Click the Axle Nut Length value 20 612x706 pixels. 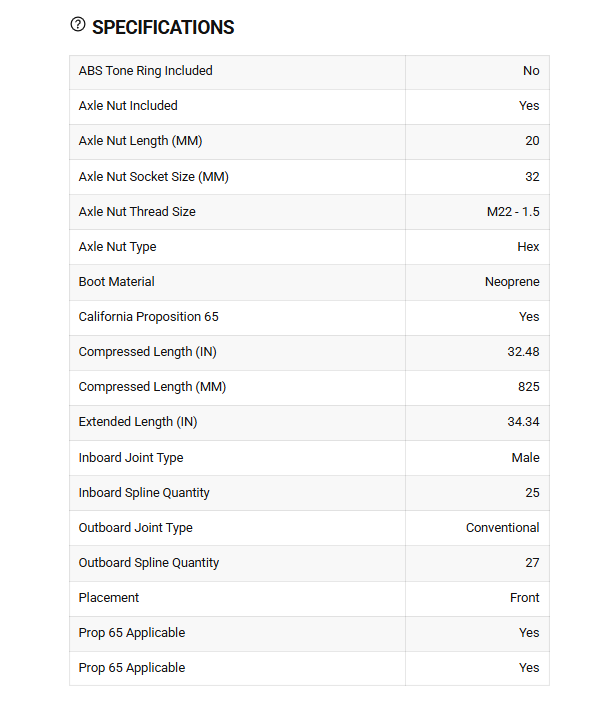click(532, 141)
